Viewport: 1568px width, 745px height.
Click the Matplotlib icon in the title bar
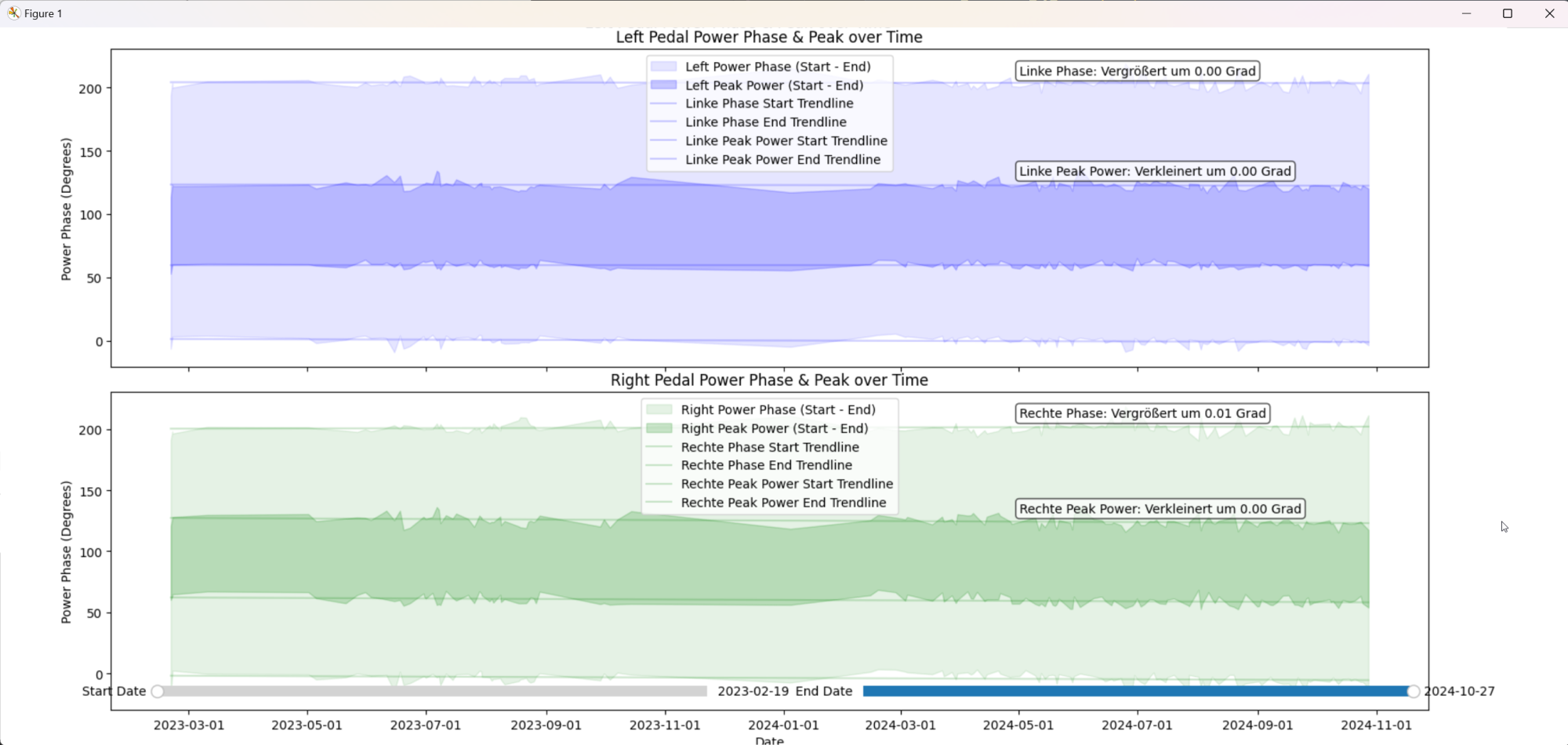(13, 13)
